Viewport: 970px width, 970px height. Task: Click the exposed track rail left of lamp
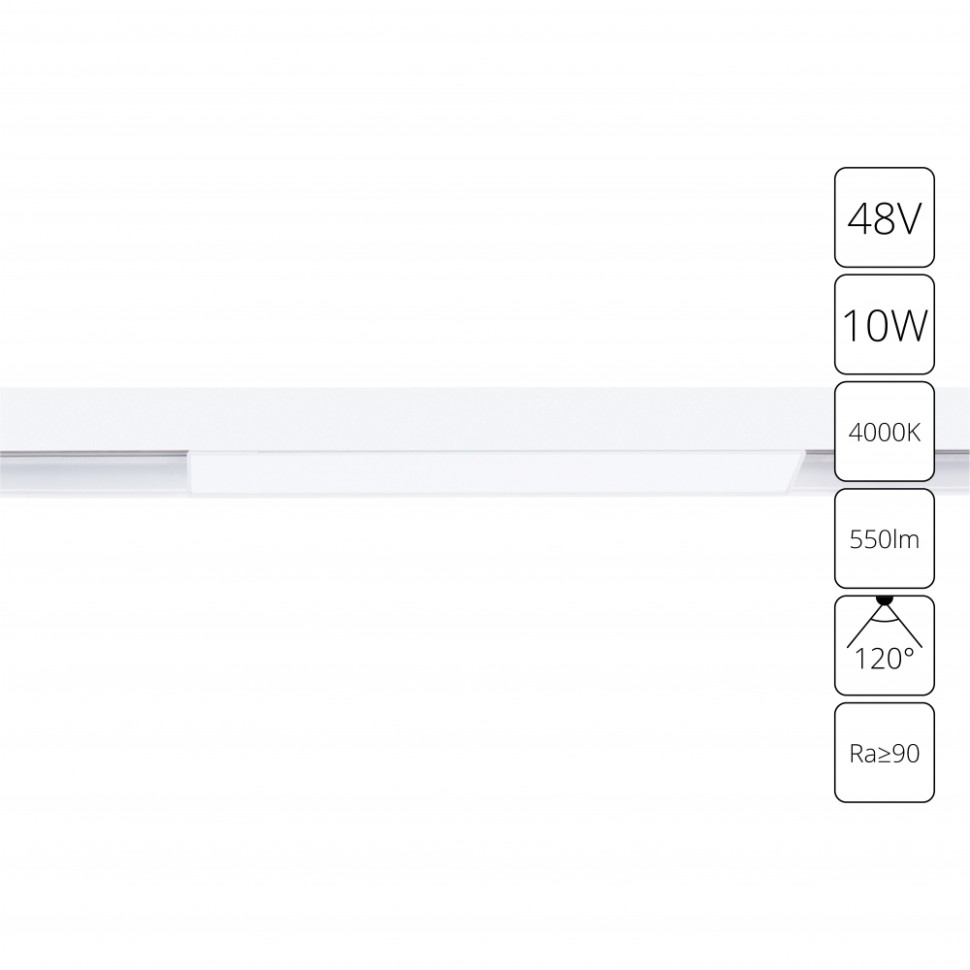(x=94, y=473)
